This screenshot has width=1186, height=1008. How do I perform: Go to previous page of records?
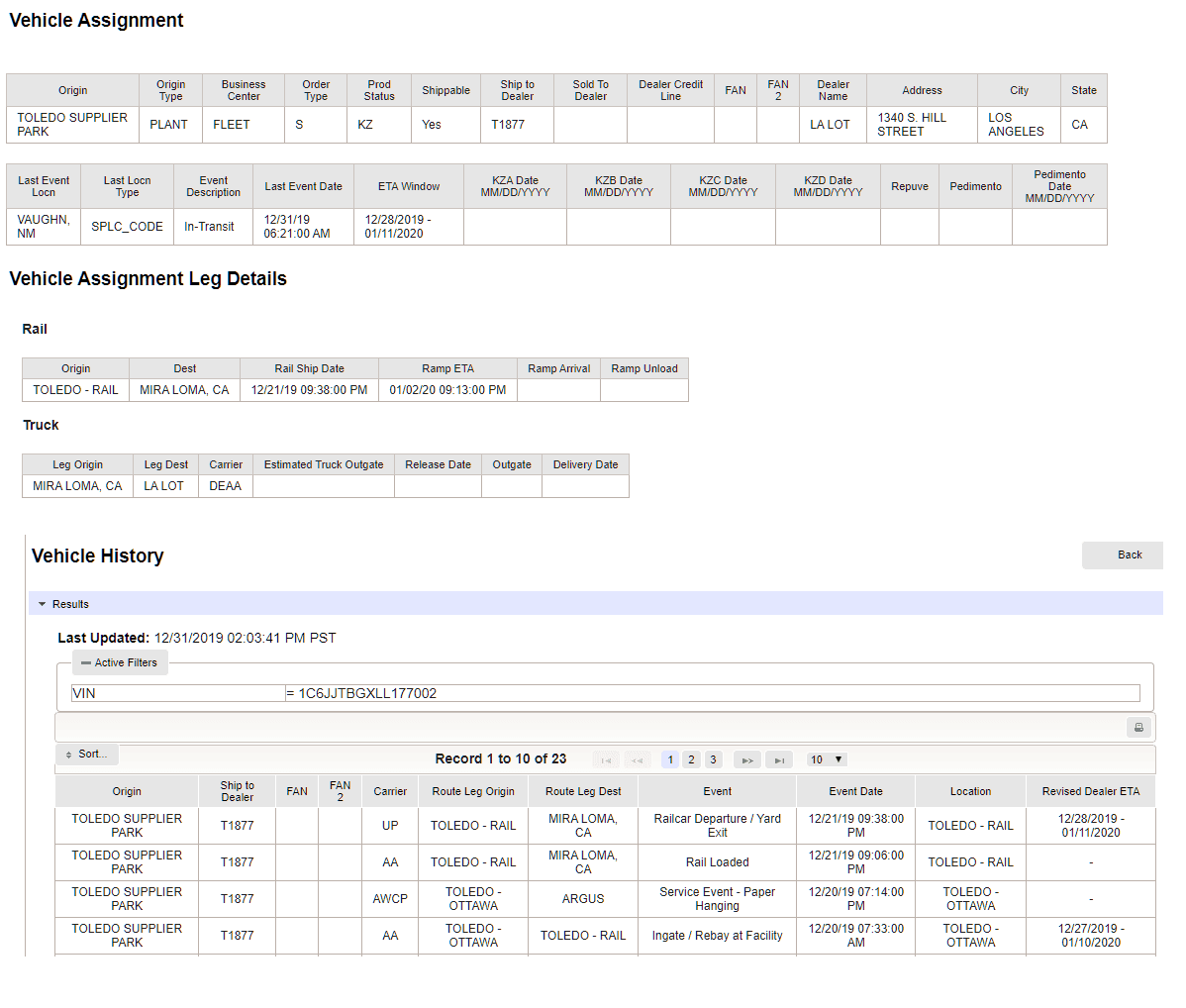point(638,759)
